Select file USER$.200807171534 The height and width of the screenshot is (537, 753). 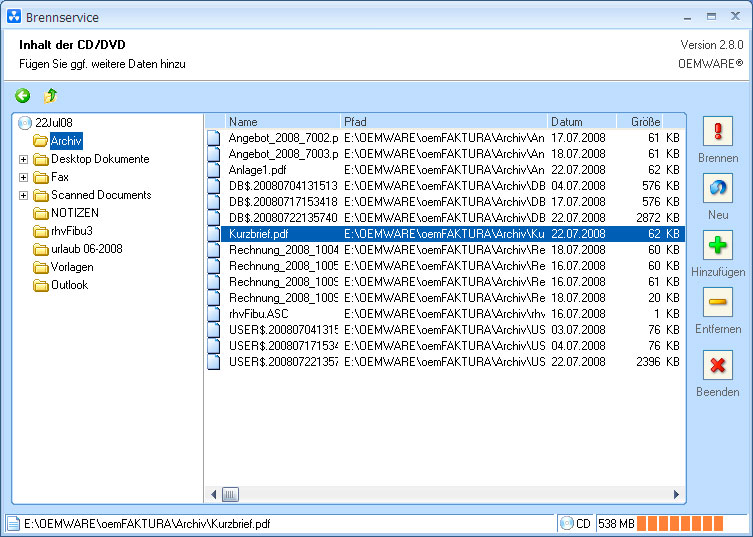click(x=283, y=346)
